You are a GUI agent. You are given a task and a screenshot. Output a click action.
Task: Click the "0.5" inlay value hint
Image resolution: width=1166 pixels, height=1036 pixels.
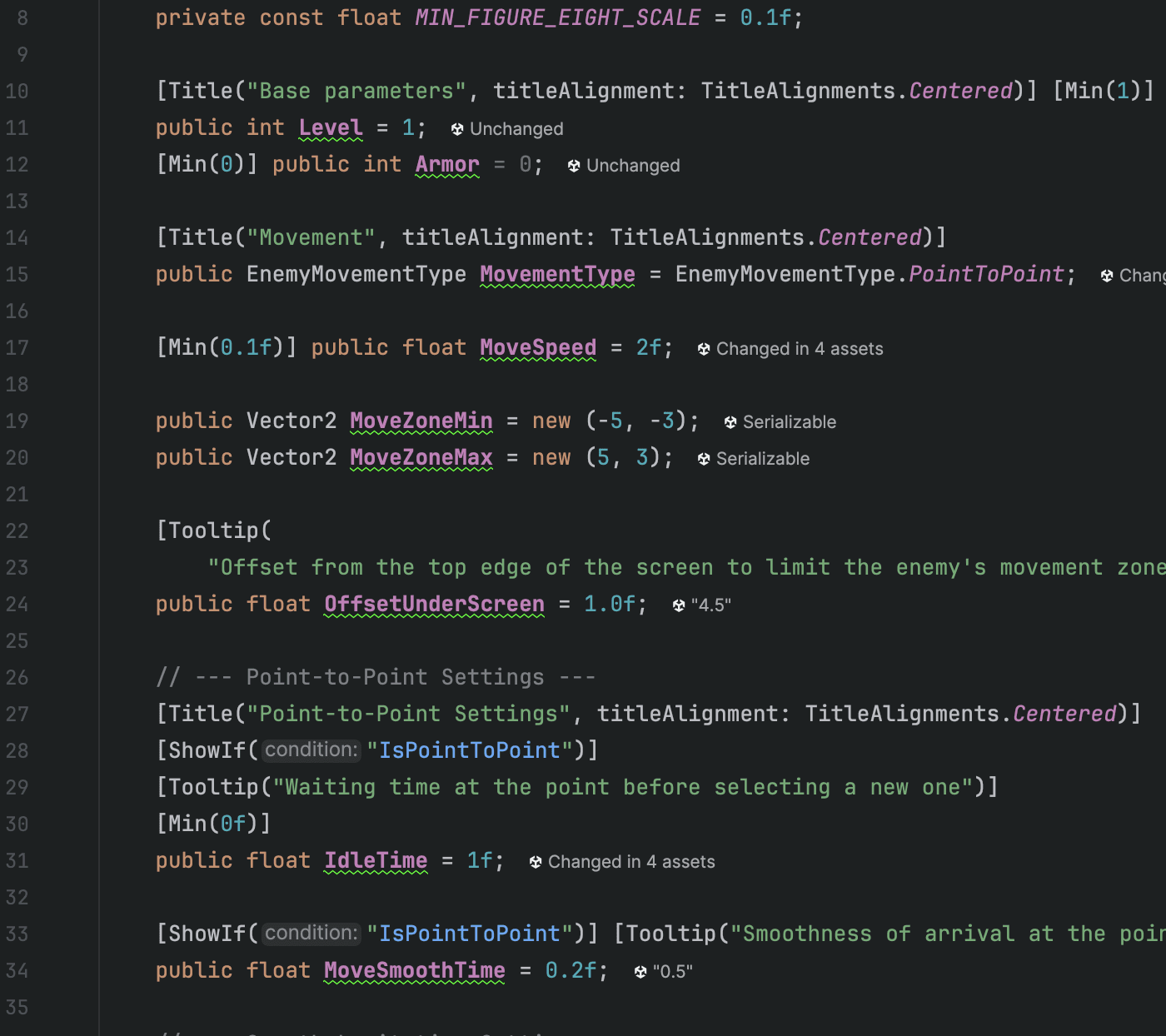[x=673, y=972]
